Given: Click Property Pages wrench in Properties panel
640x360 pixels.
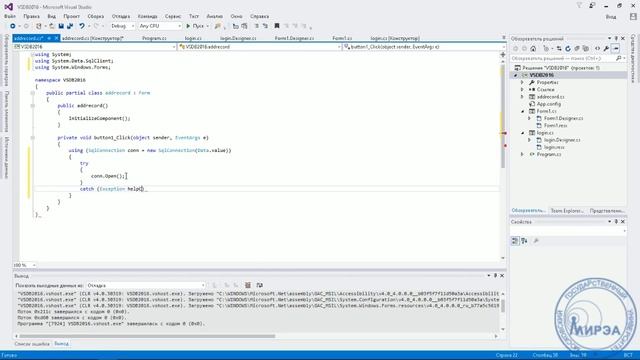Looking at the screenshot, I should coord(536,241).
